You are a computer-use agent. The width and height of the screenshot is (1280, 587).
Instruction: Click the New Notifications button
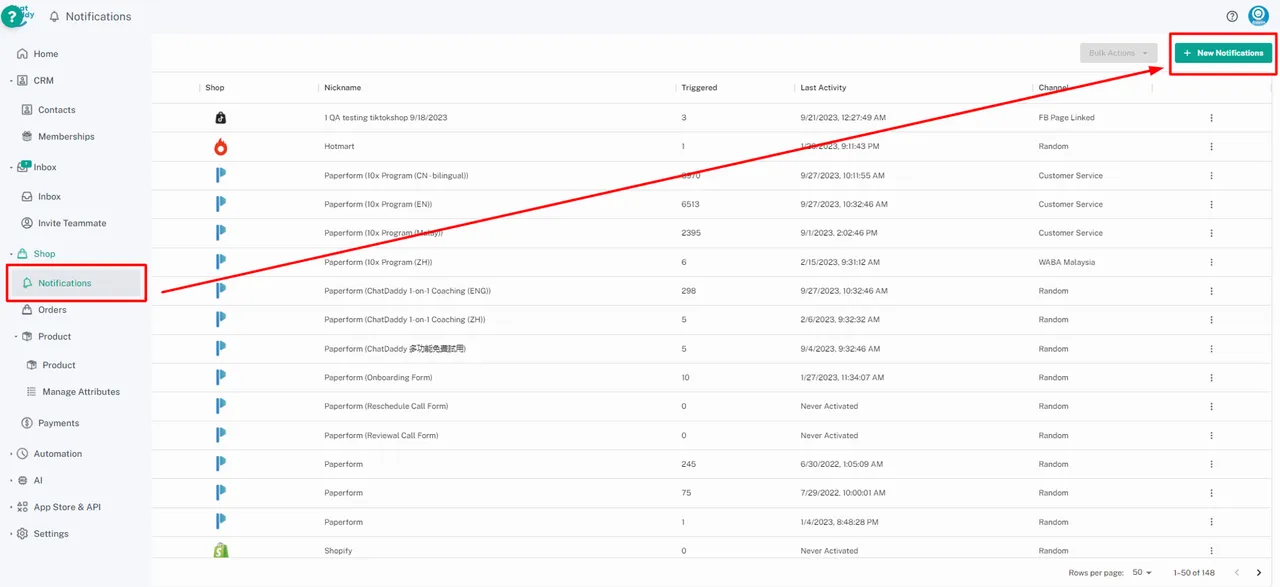[1223, 53]
